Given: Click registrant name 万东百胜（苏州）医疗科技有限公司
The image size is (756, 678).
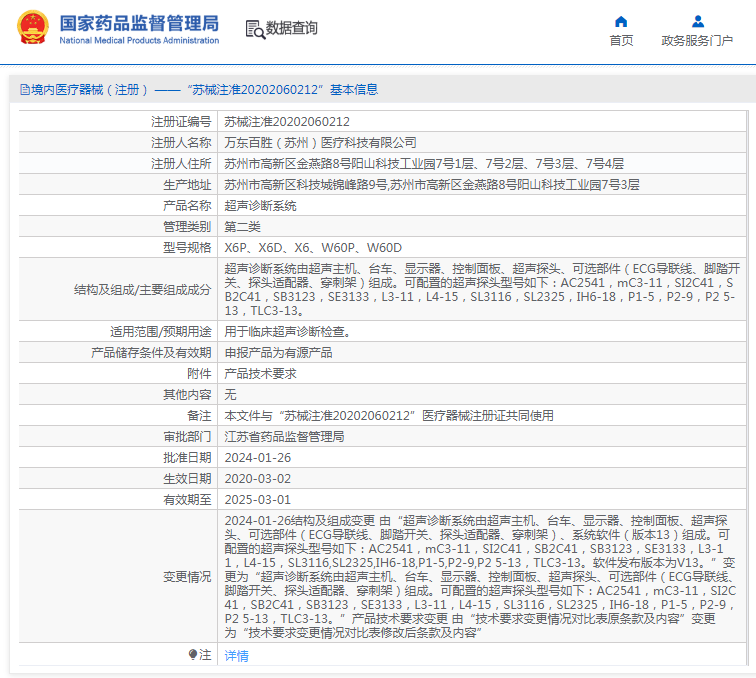Looking at the screenshot, I should point(320,143).
